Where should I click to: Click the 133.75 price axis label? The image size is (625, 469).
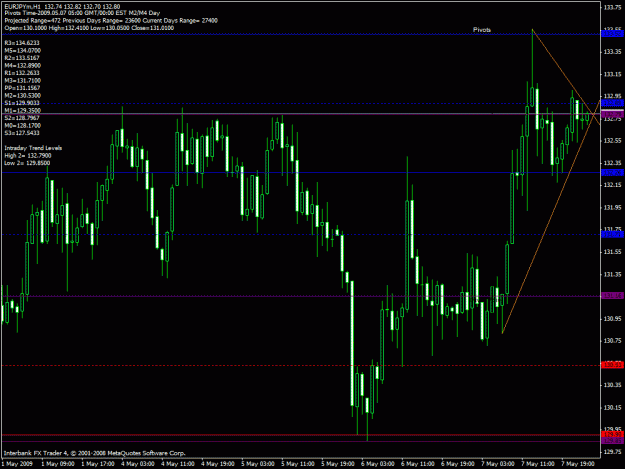pos(612,8)
